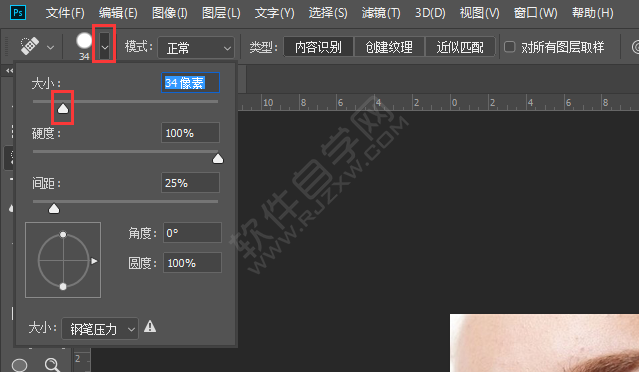This screenshot has height=372, width=639.
Task: Enable 对所有图层取样 checkbox
Action: 509,47
